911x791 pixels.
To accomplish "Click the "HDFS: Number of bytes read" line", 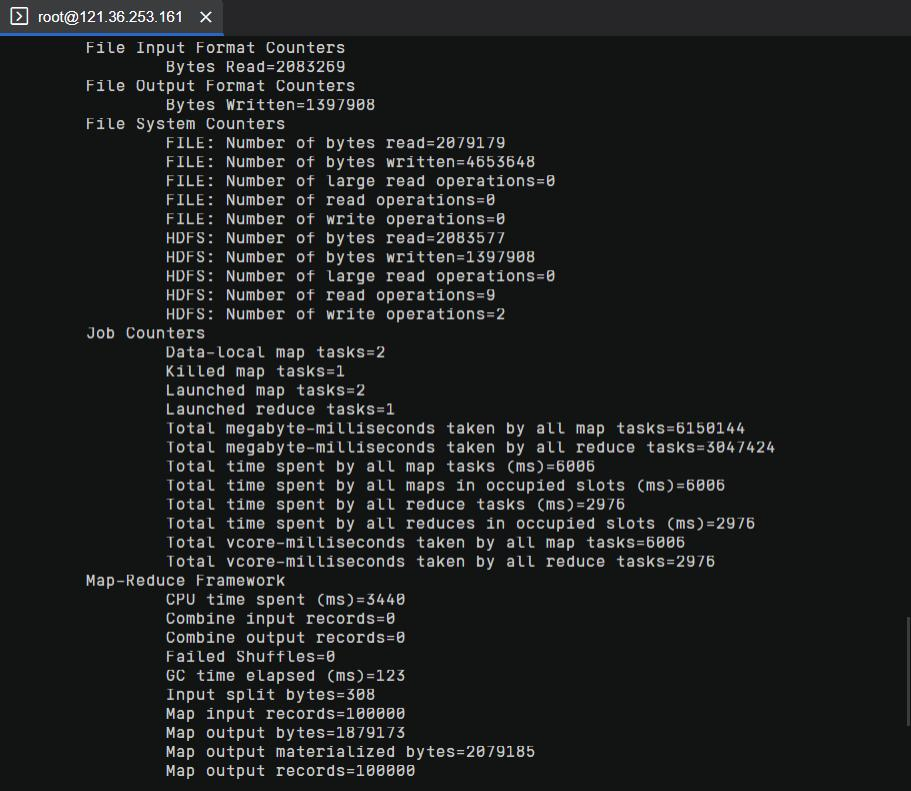I will (335, 238).
